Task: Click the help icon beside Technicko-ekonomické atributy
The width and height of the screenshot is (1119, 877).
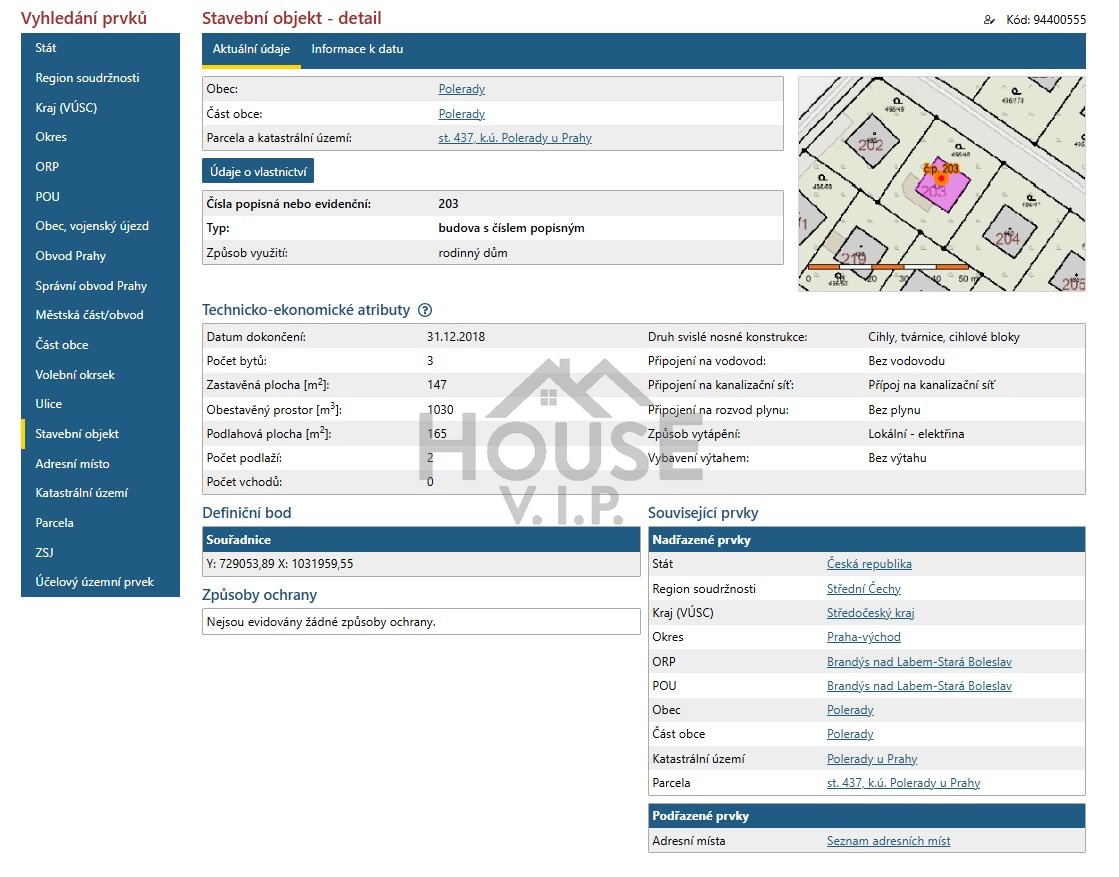Action: click(425, 311)
